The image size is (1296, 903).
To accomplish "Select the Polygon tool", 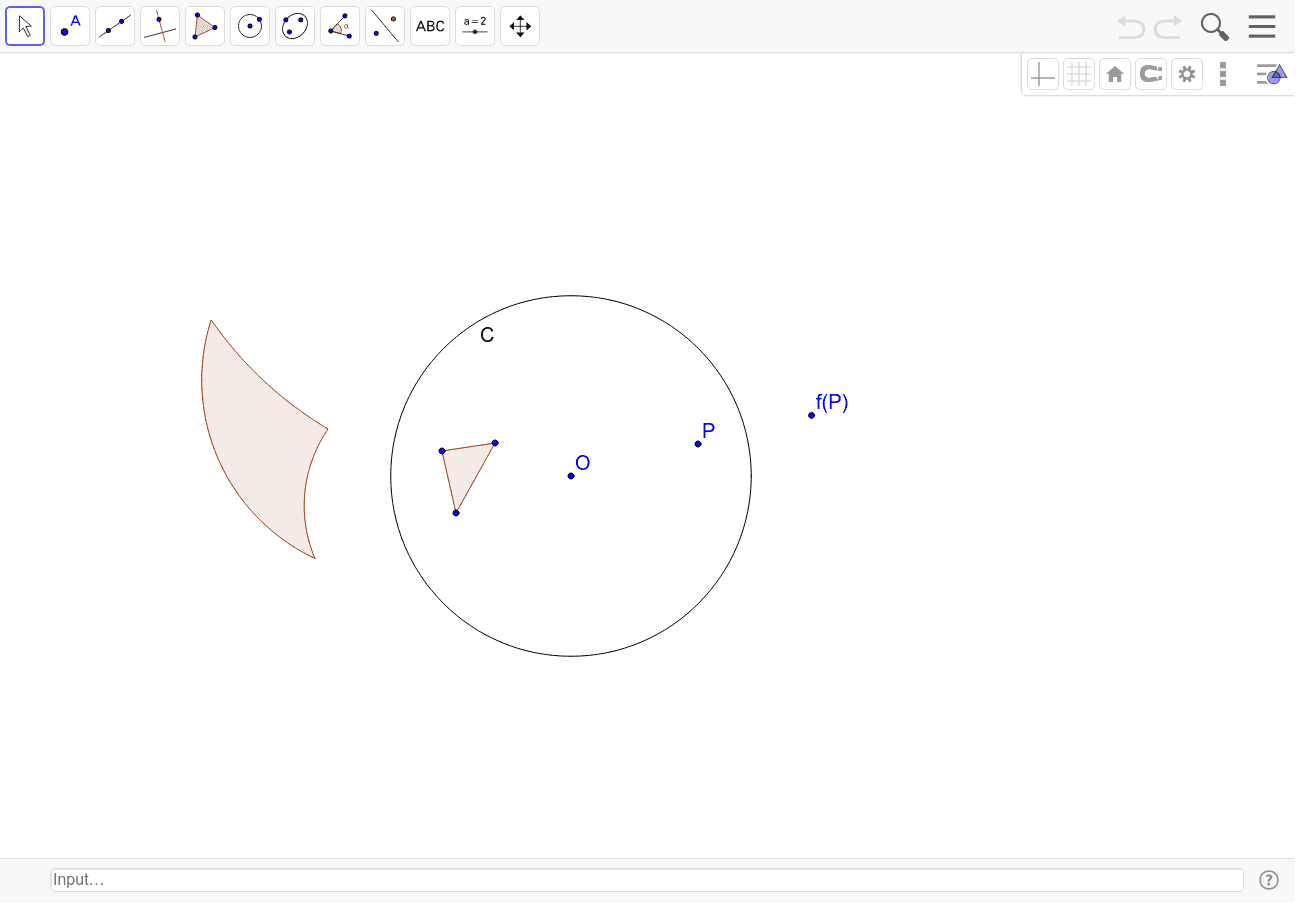I will (204, 26).
